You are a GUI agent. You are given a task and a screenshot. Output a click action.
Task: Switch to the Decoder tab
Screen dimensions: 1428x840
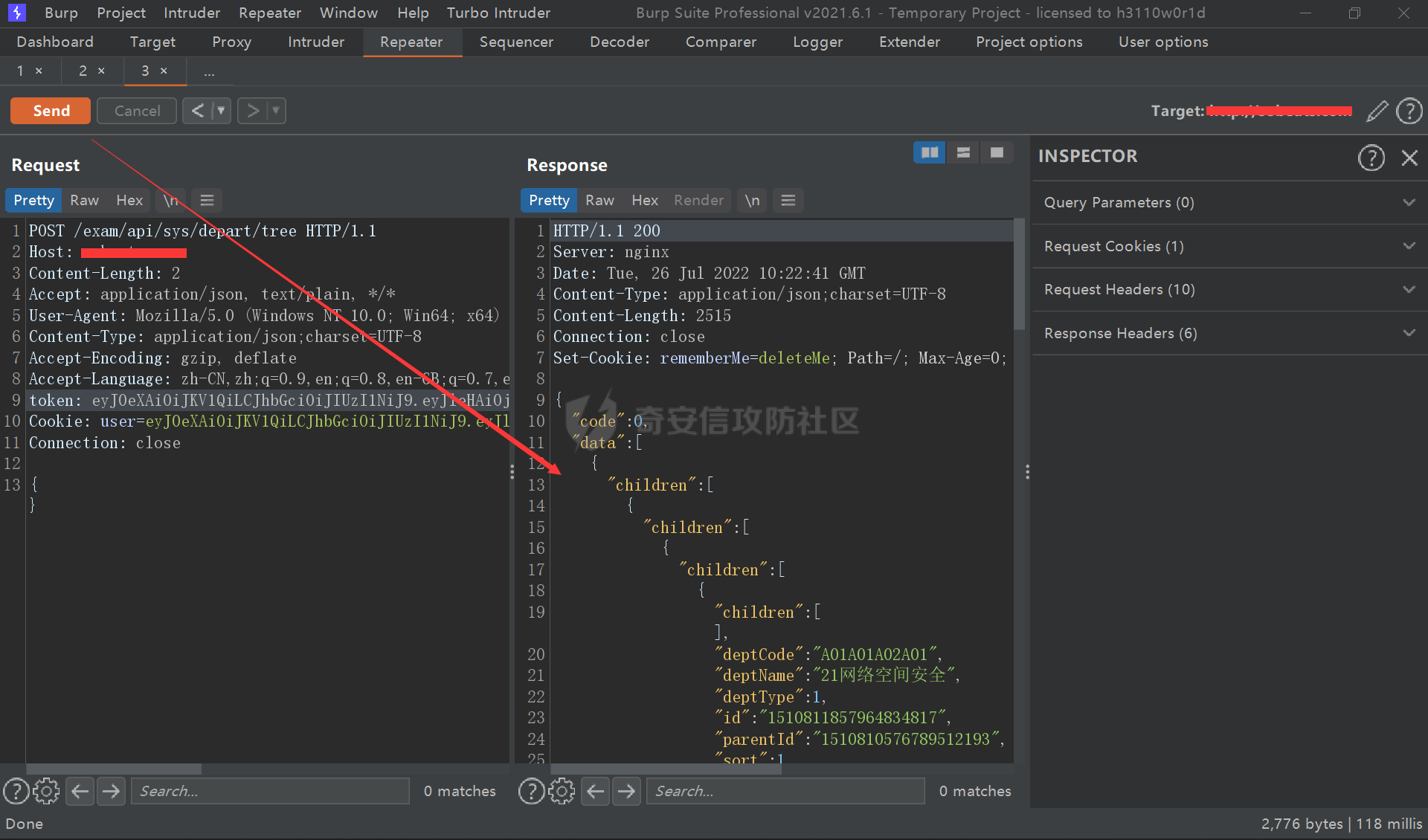tap(619, 42)
